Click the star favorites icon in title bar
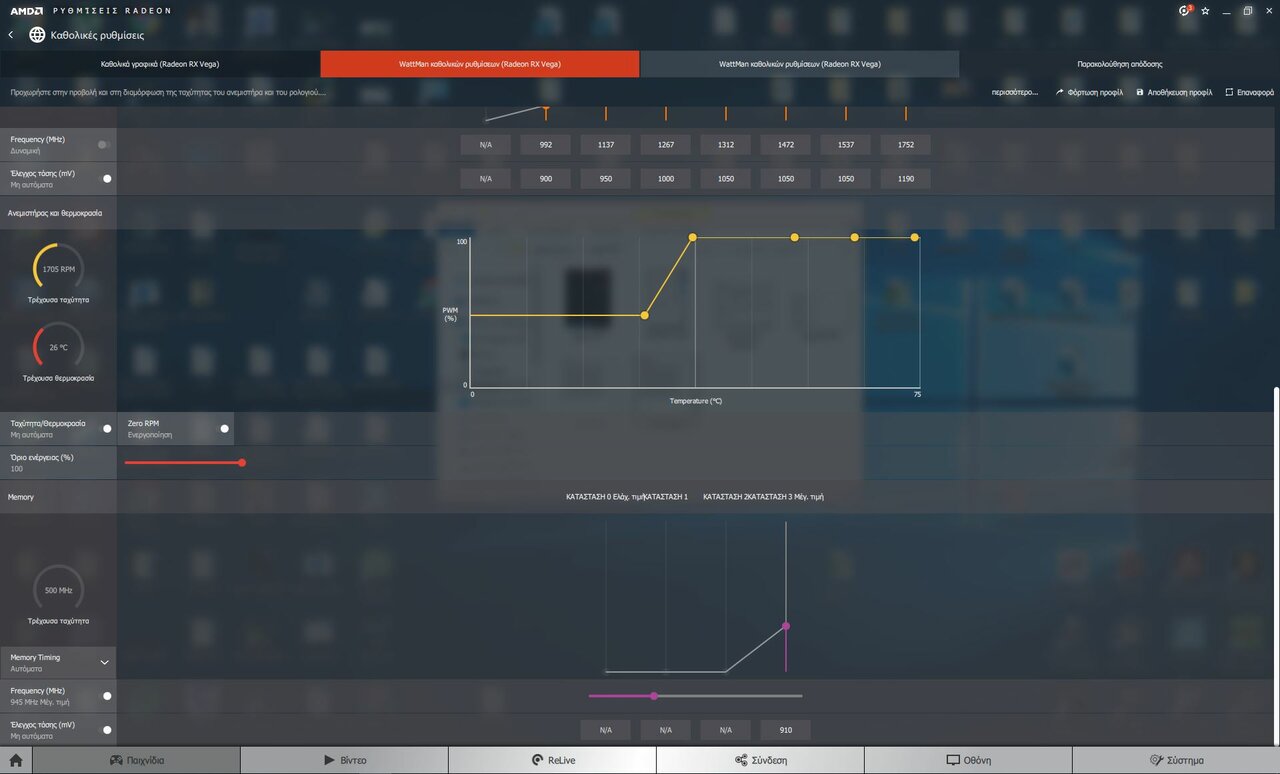The width and height of the screenshot is (1280, 774). point(1205,11)
